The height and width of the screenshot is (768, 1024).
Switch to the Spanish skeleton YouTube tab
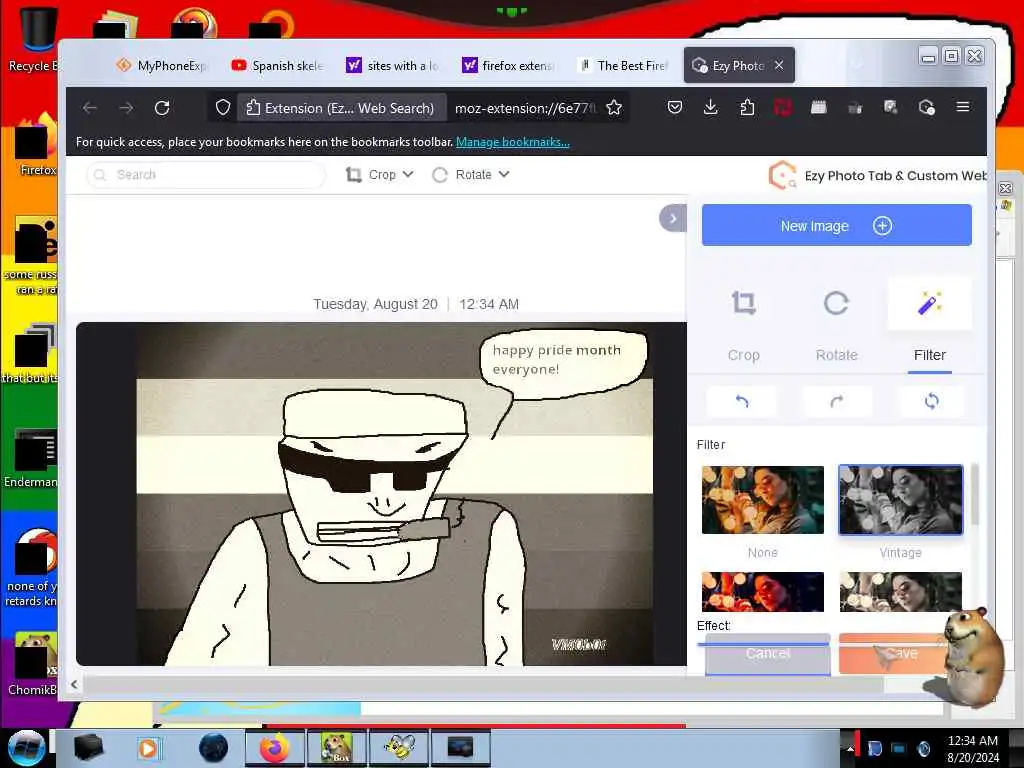pos(278,65)
